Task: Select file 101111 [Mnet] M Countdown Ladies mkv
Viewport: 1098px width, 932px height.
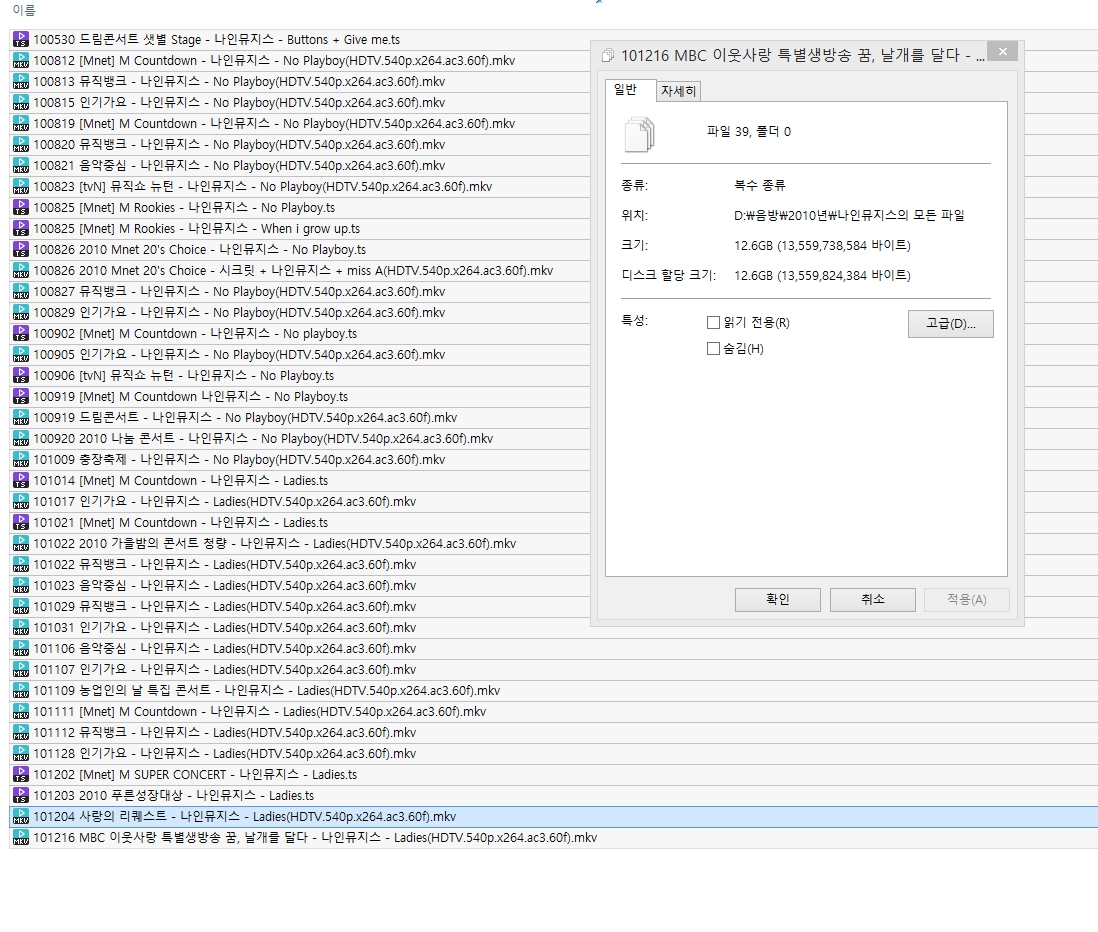Action: pos(260,712)
